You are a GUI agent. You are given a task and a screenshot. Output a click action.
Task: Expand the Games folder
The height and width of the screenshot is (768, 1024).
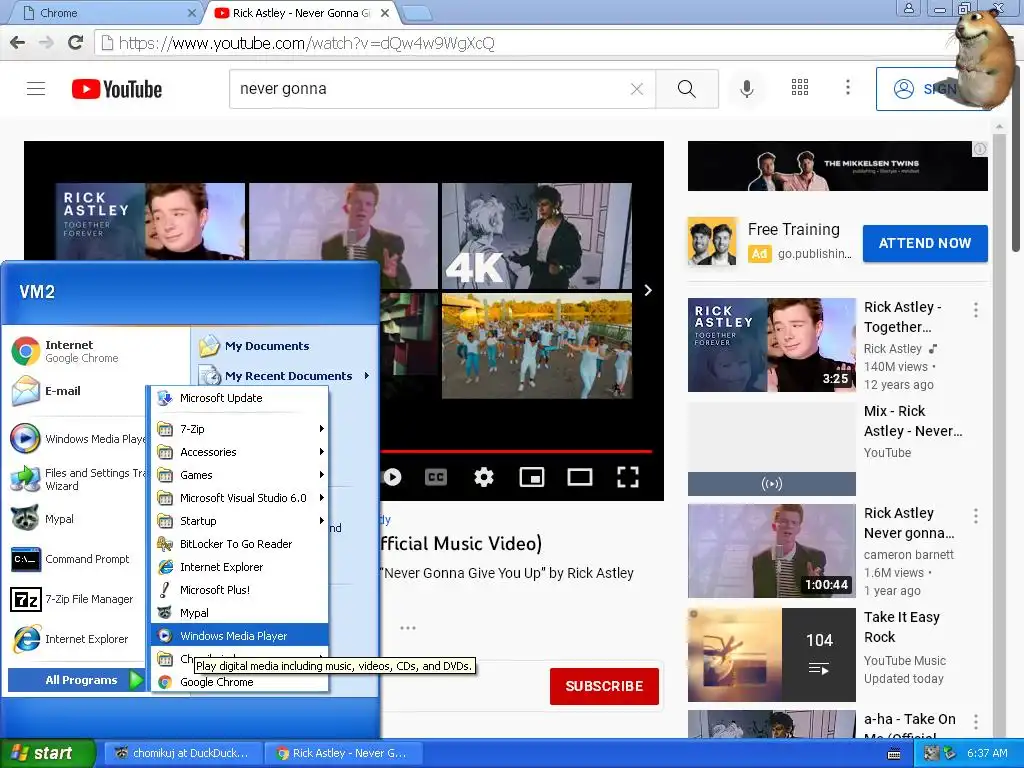(240, 475)
